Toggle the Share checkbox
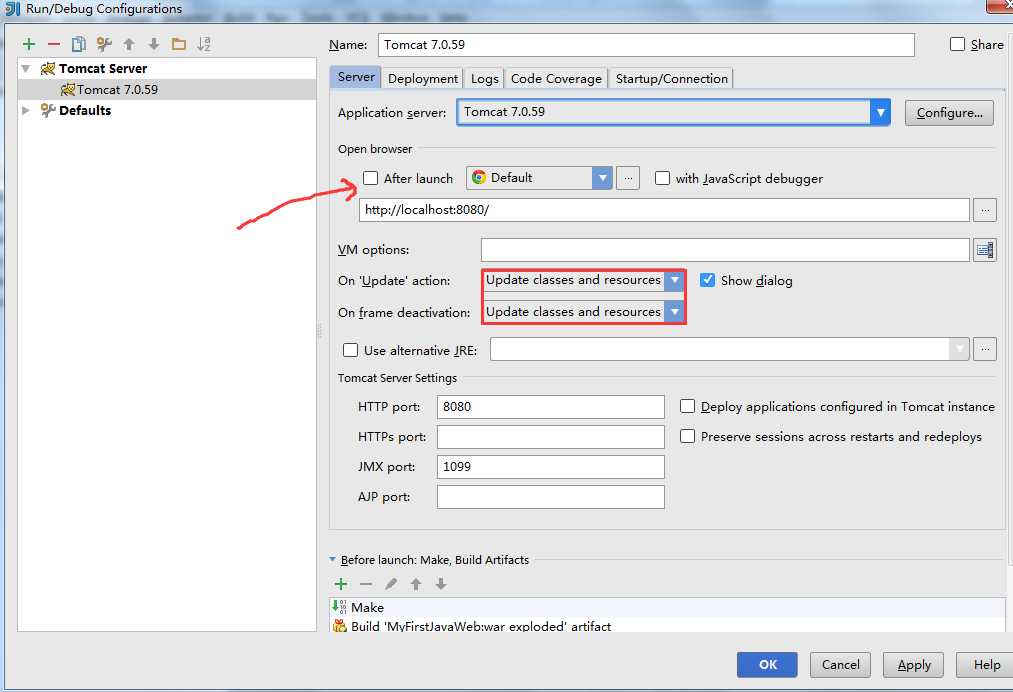This screenshot has width=1013, height=692. 957,44
